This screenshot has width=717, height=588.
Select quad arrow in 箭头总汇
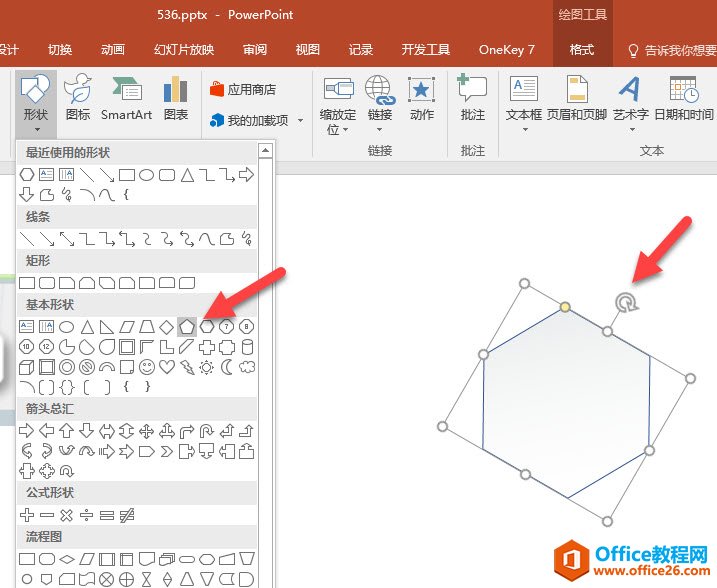(146, 431)
